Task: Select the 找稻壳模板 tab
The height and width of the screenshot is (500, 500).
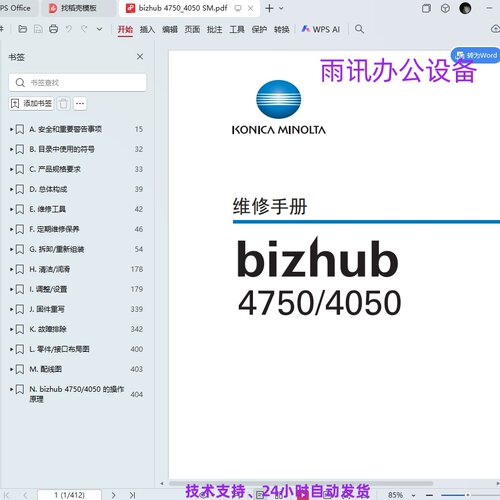Action: click(x=78, y=8)
